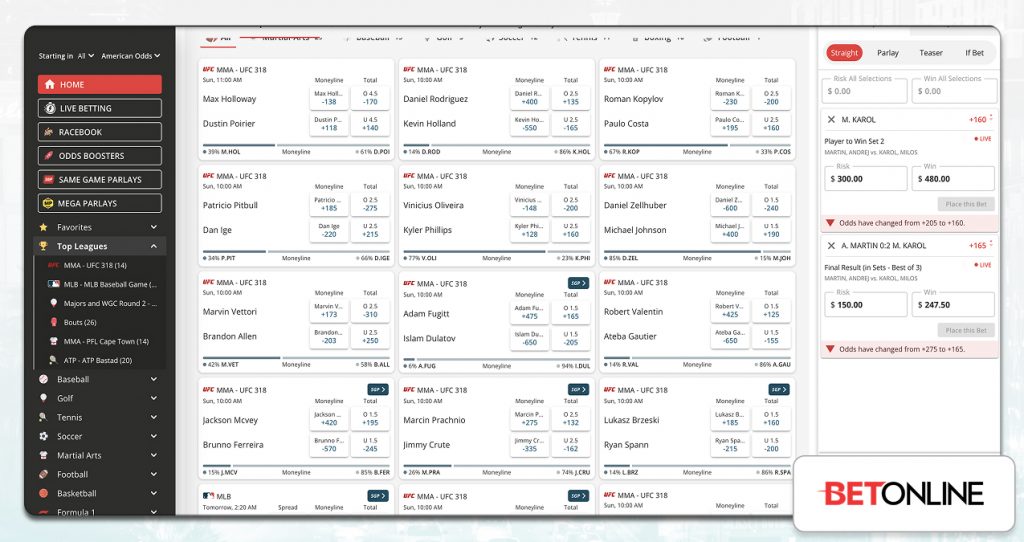This screenshot has height=542, width=1024.
Task: Select Dan Ige moneyline -220
Action: pyautogui.click(x=328, y=231)
